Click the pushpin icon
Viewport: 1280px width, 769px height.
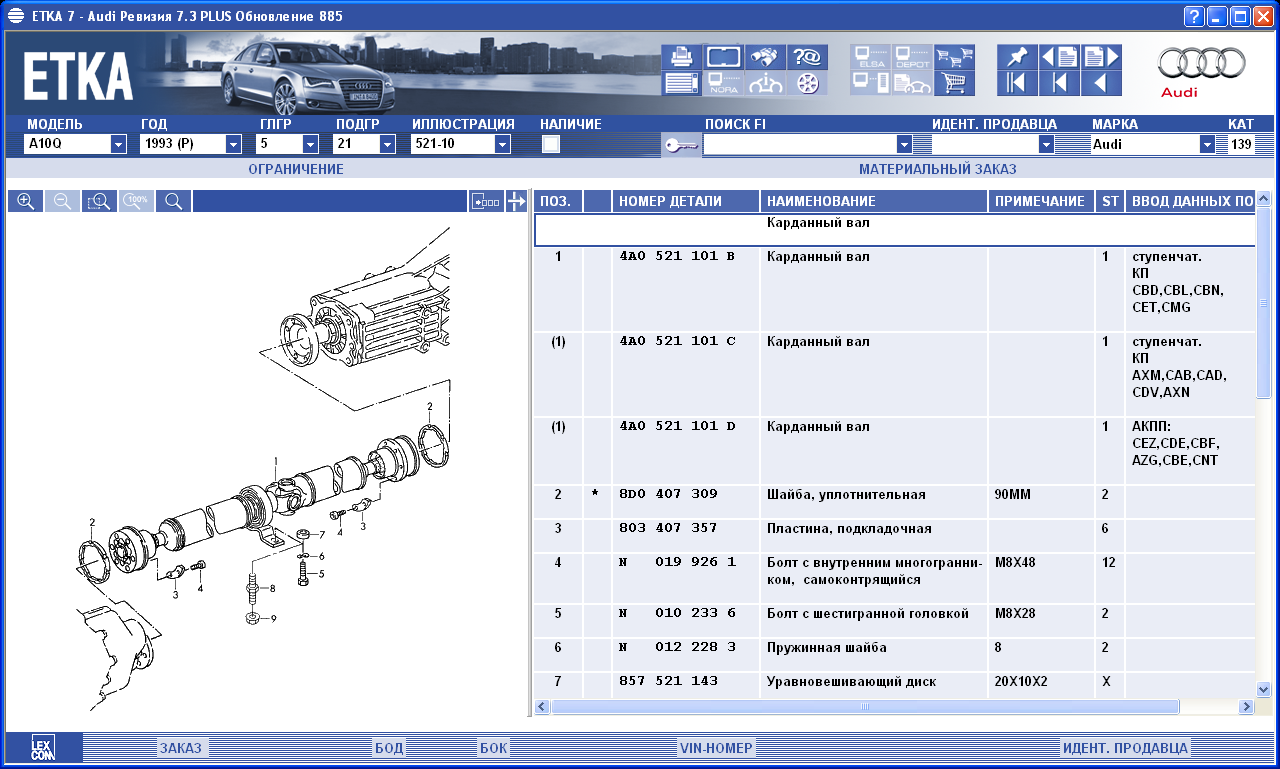(1017, 57)
